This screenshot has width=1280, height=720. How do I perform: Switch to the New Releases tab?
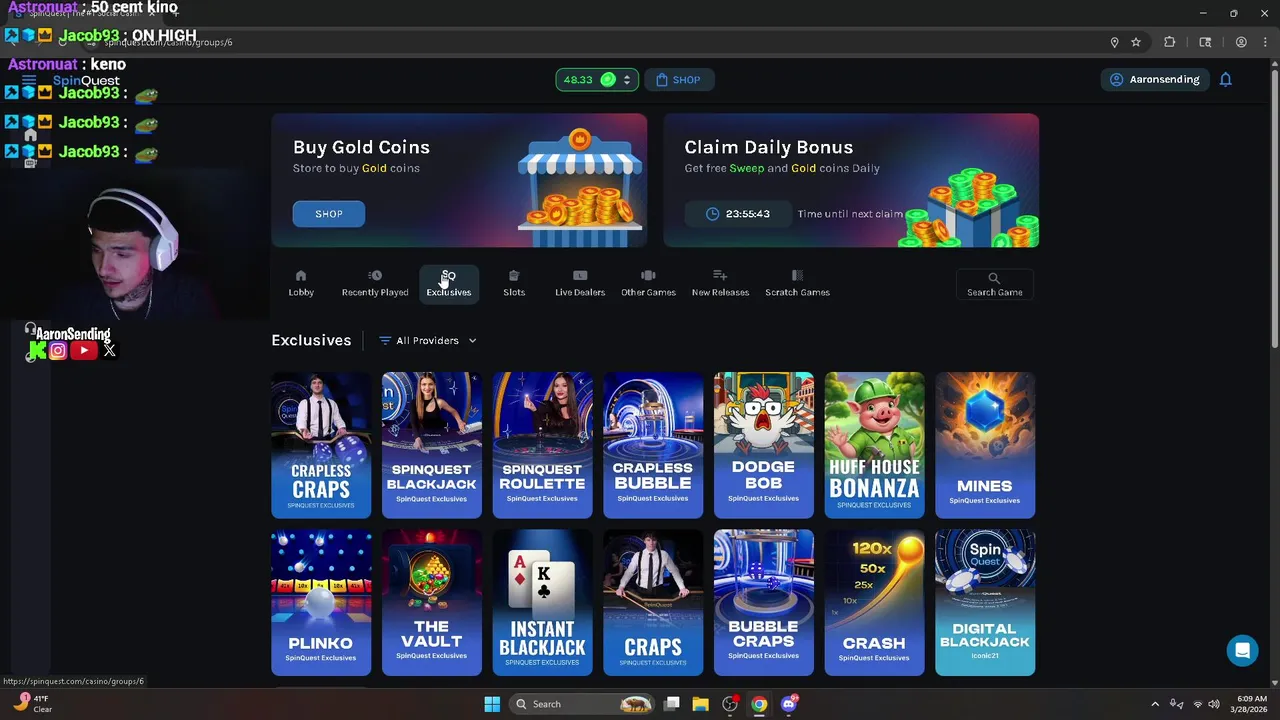(x=720, y=283)
